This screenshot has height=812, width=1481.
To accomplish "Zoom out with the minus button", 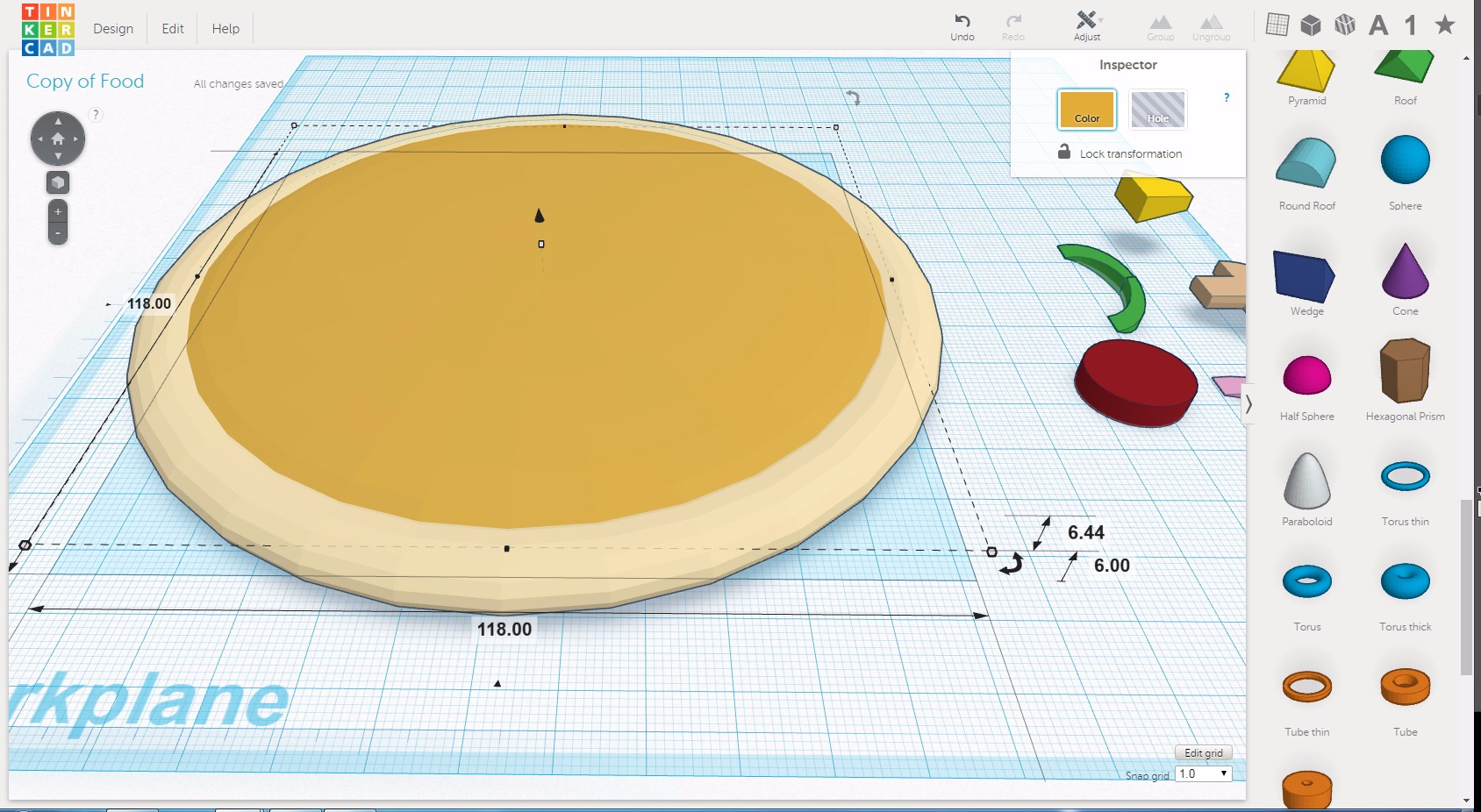I will [x=58, y=233].
